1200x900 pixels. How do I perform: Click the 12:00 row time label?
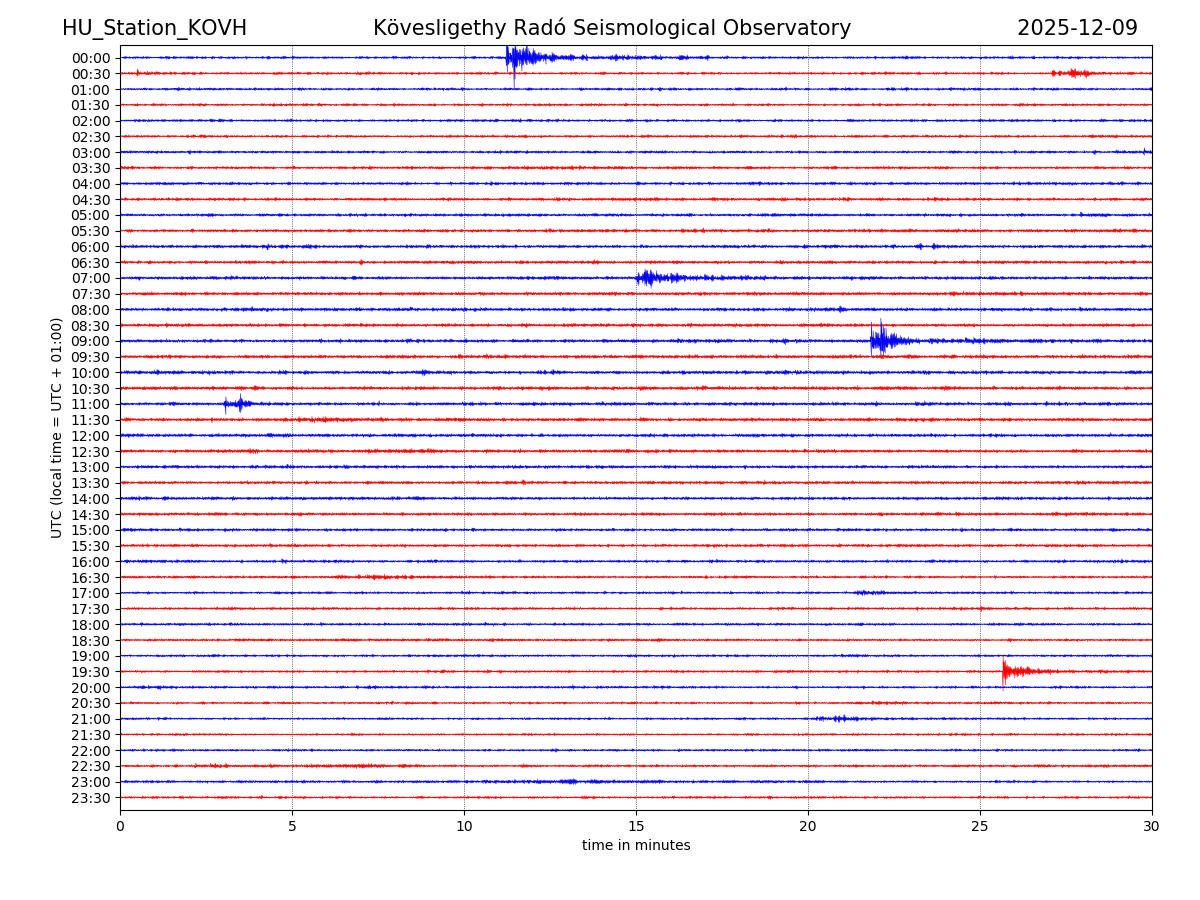90,436
